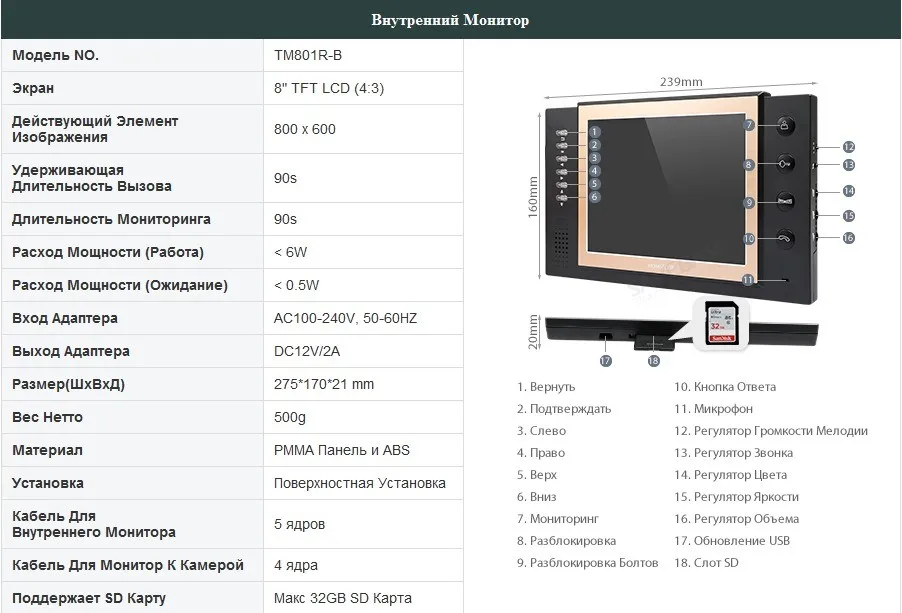Click the '160mm' height dimension label

(533, 197)
